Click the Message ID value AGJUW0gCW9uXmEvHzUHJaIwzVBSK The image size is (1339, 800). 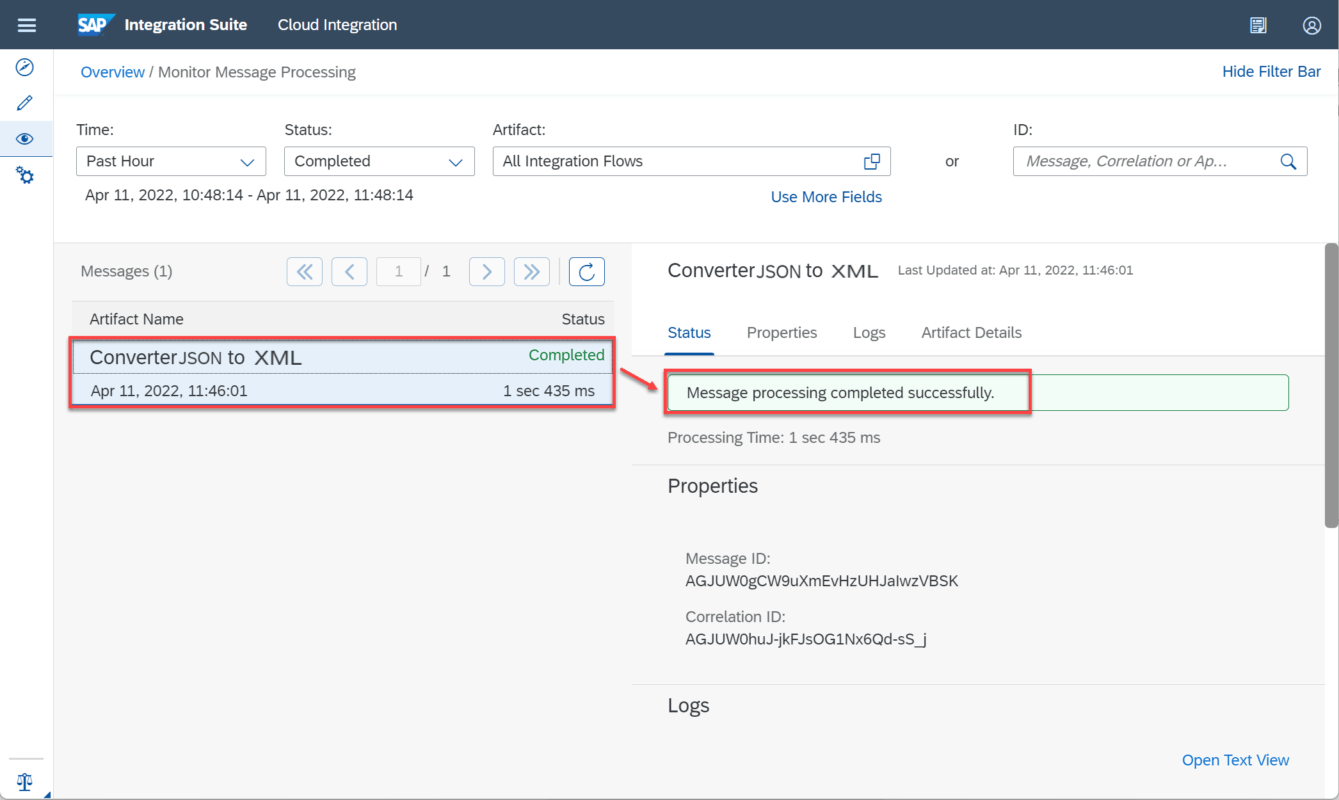point(822,581)
